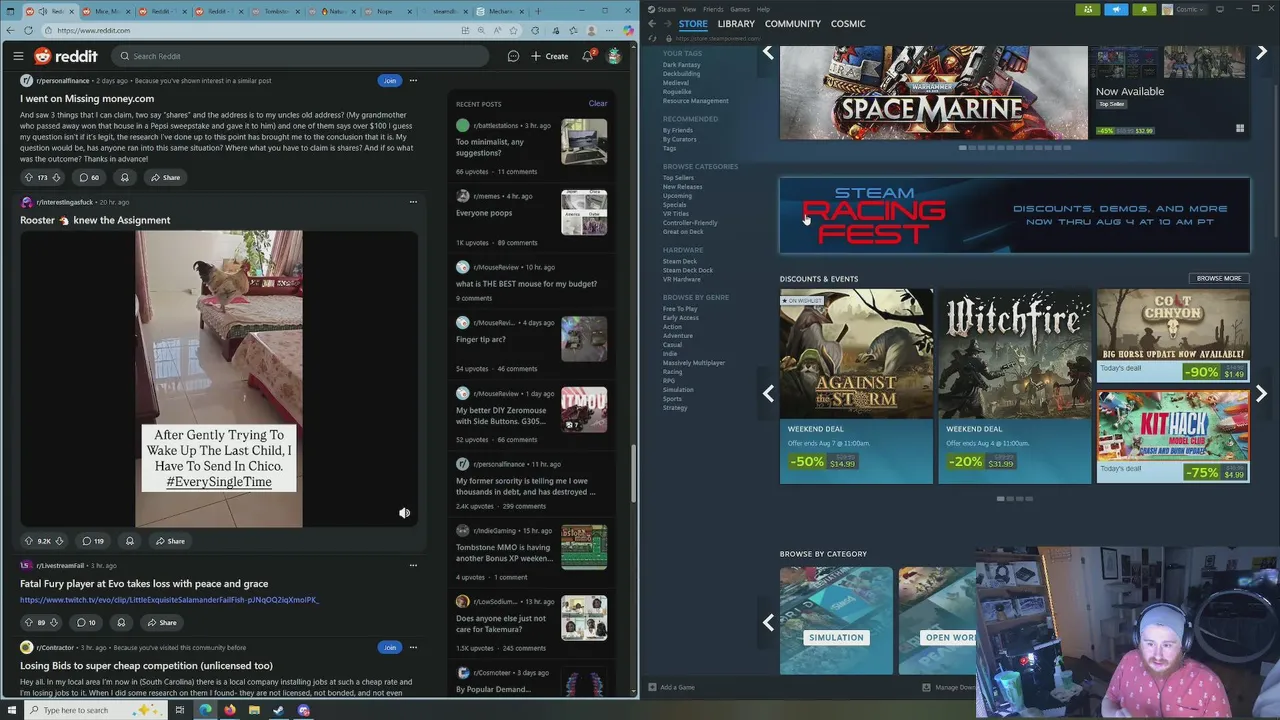Upvote the Fatal Fury post with 89 votes
The width and height of the screenshot is (1280, 720).
click(x=28, y=622)
